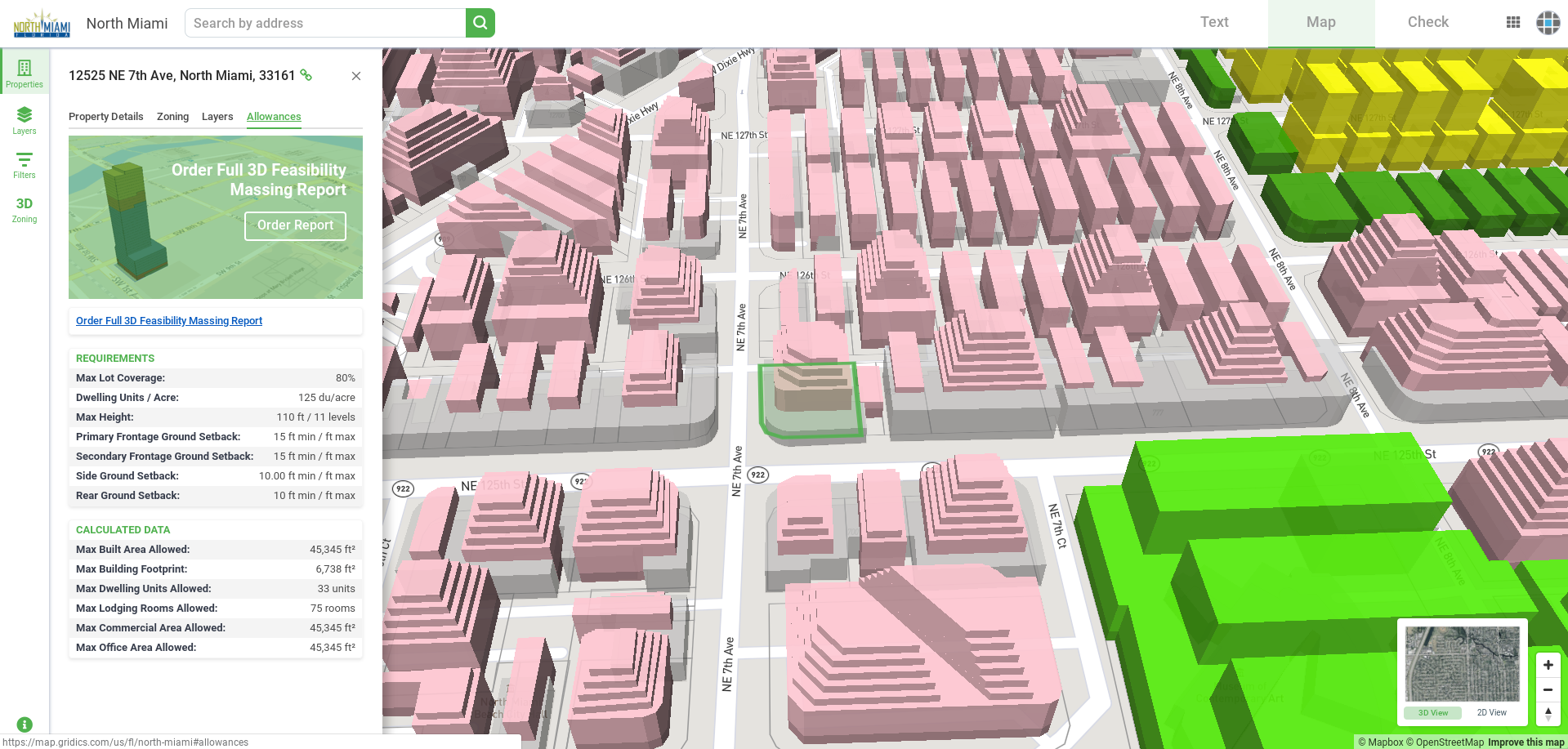This screenshot has height=749, width=1568.
Task: Click the Max Commercial Area Allowed row
Action: (x=216, y=628)
